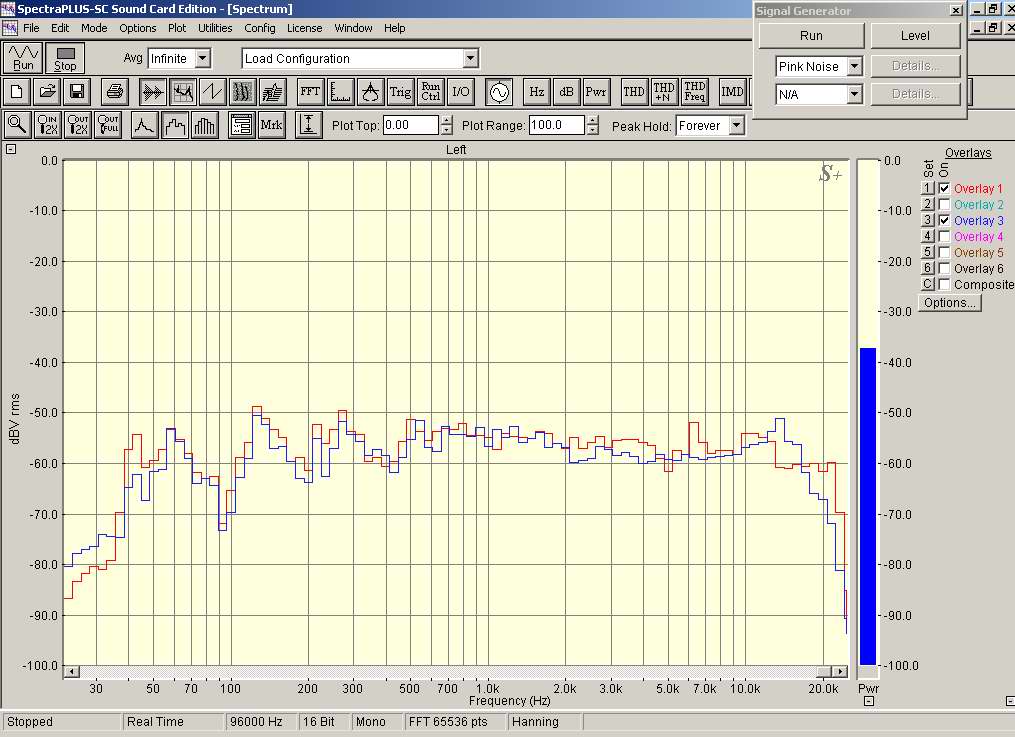Open the calibration compass icon
The image size is (1015, 737).
point(370,92)
